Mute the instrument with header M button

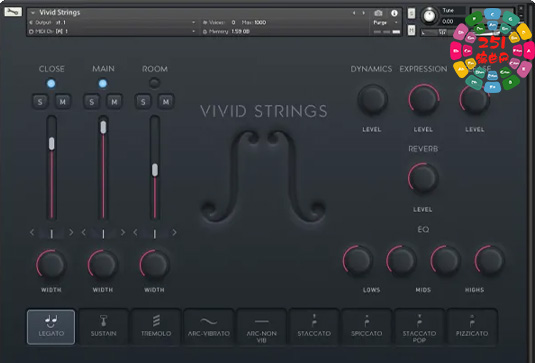click(411, 30)
